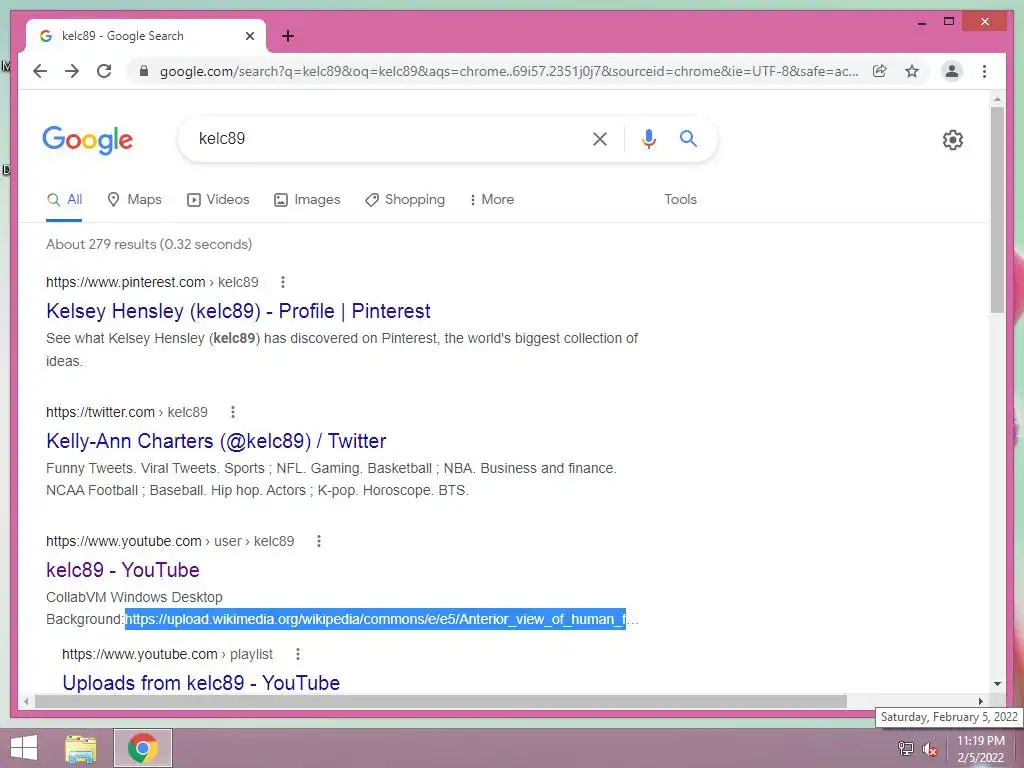Open Chrome's three-dot menu
The image size is (1024, 768).
(x=984, y=71)
